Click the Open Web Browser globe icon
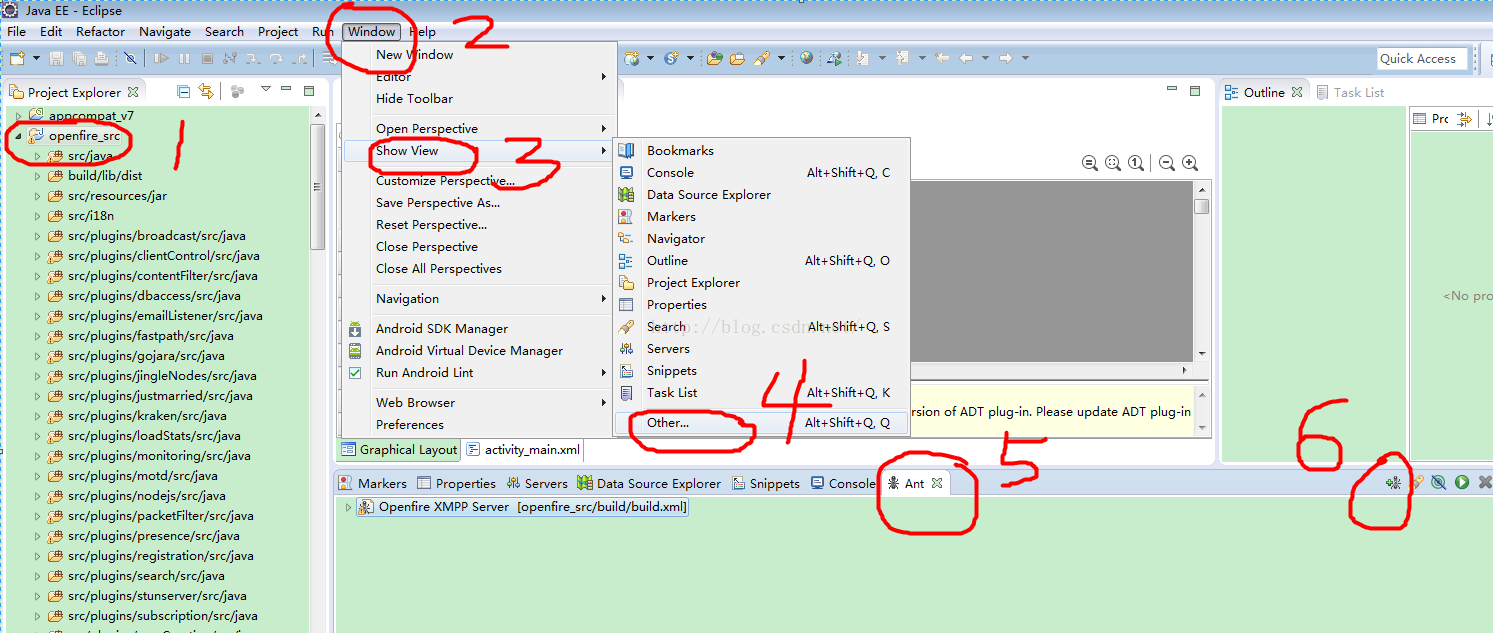Screen dimensions: 1493x633 pyautogui.click(x=806, y=58)
